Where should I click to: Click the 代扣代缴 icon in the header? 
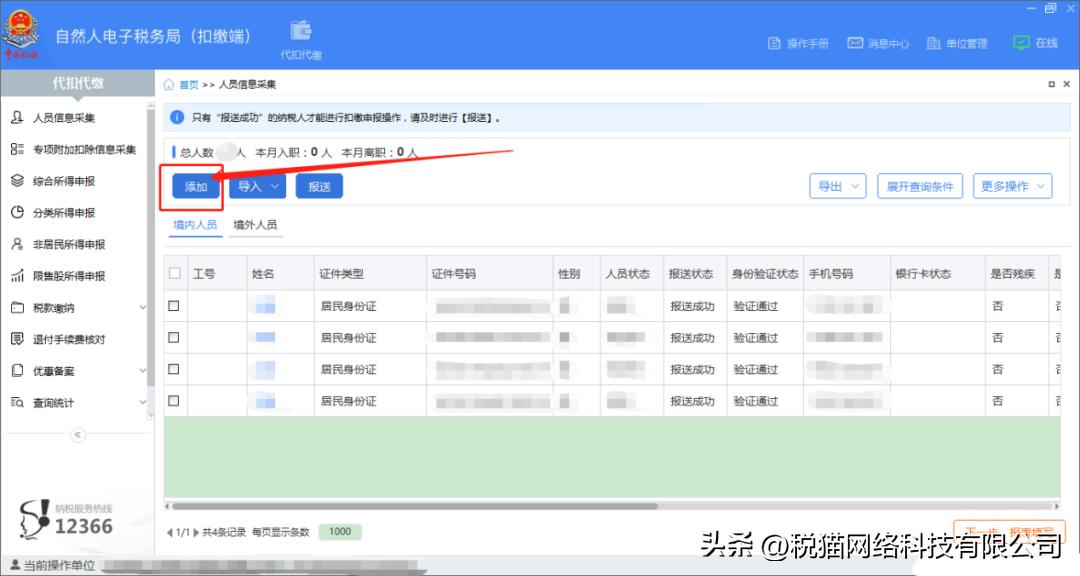pyautogui.click(x=299, y=32)
